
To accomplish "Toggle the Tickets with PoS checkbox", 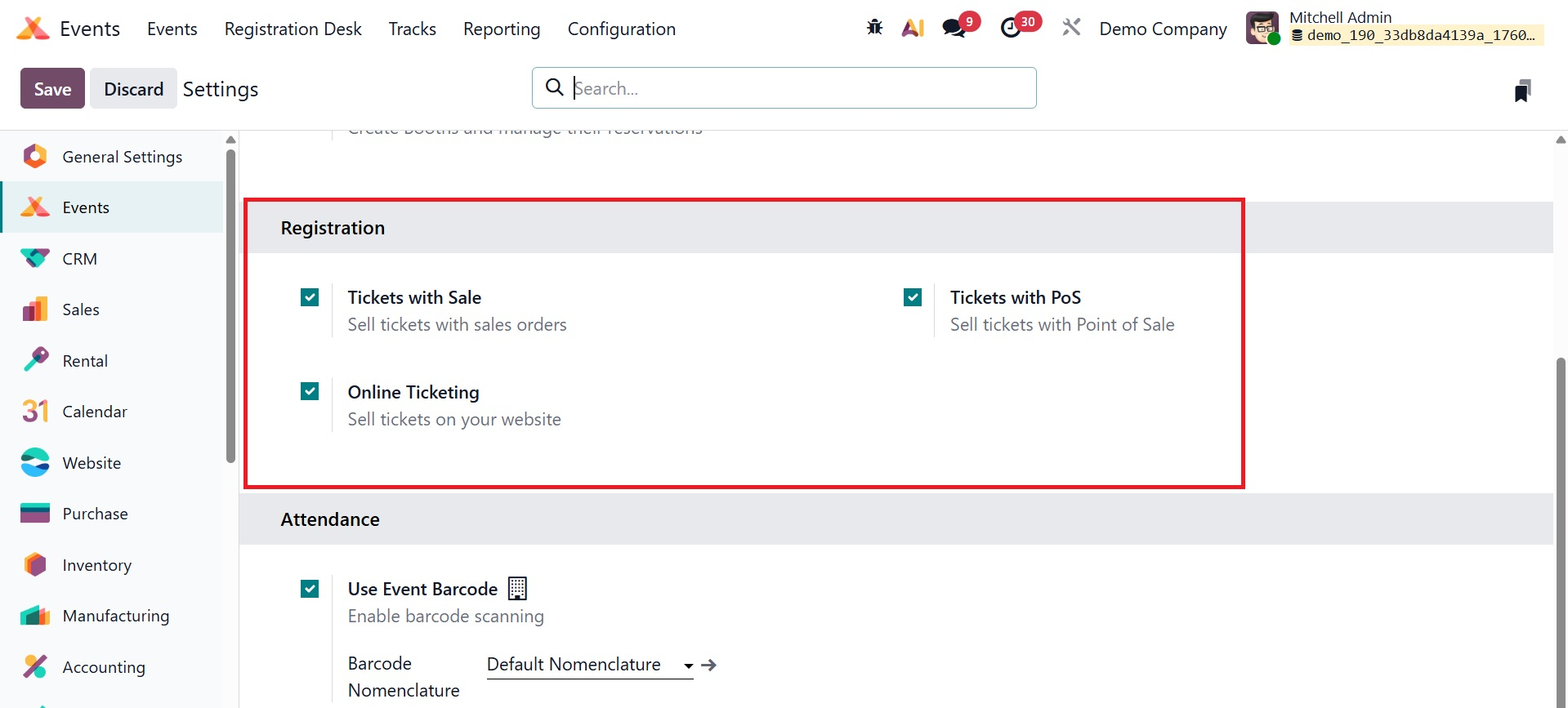I will (x=913, y=297).
